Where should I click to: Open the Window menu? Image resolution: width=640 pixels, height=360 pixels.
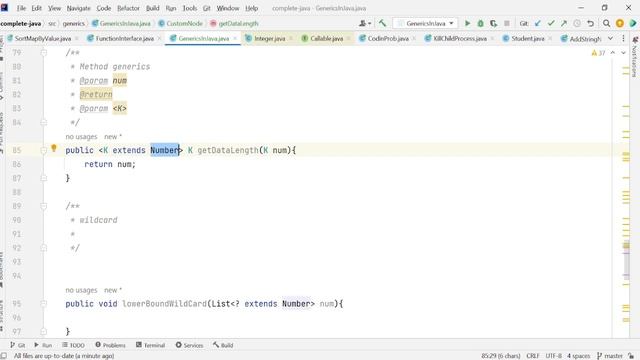(228, 8)
